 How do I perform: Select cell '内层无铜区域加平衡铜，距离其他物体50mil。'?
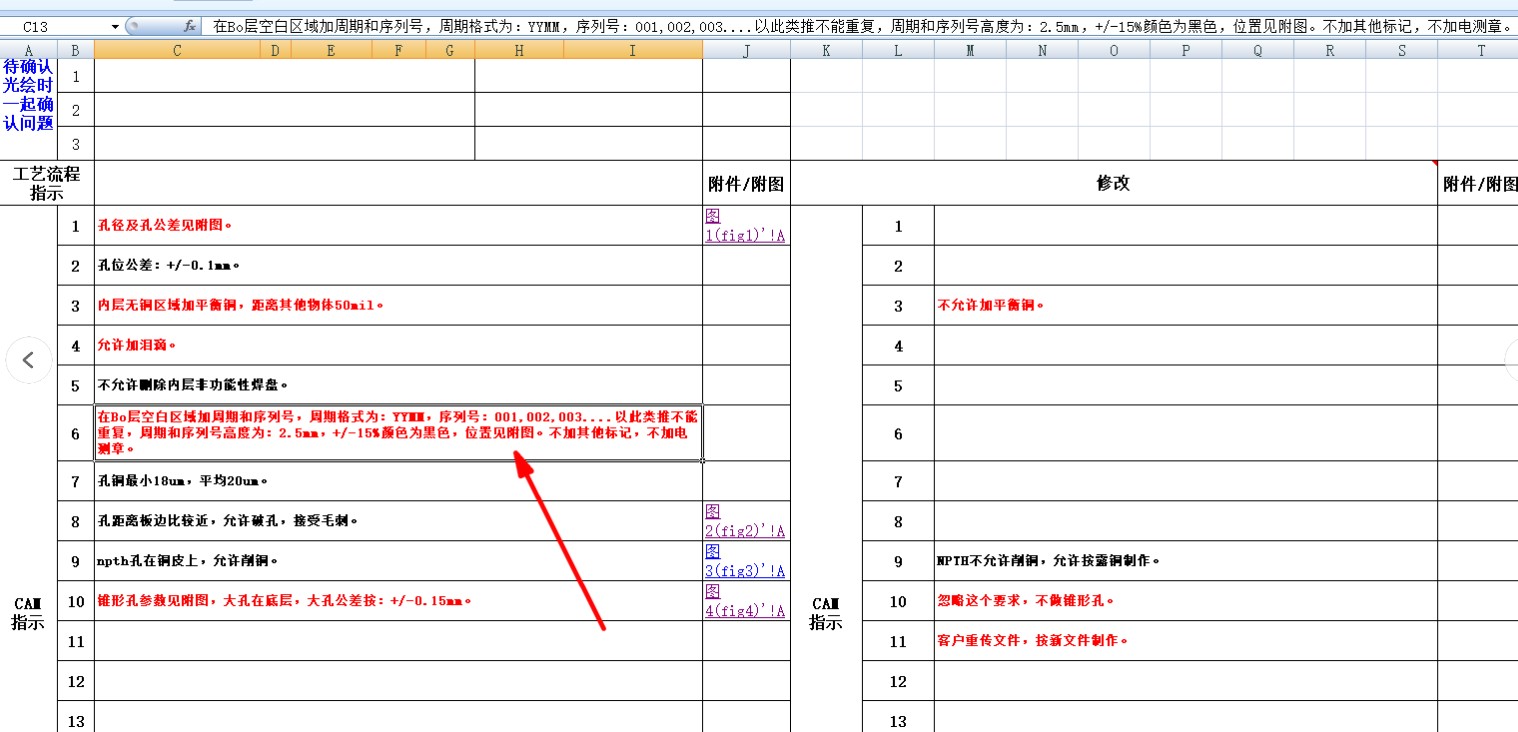pyautogui.click(x=398, y=305)
